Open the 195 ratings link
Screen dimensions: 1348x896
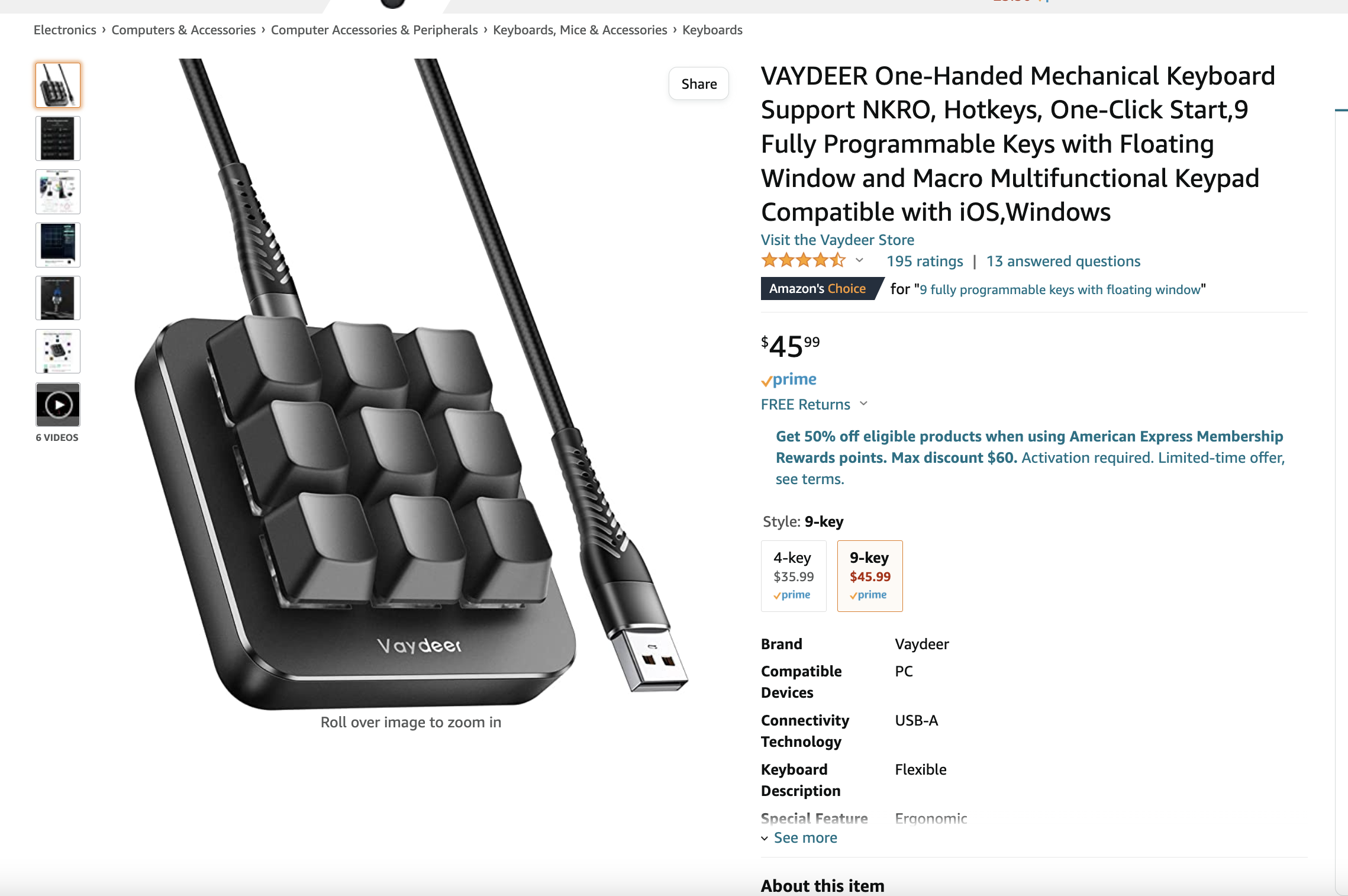click(925, 261)
